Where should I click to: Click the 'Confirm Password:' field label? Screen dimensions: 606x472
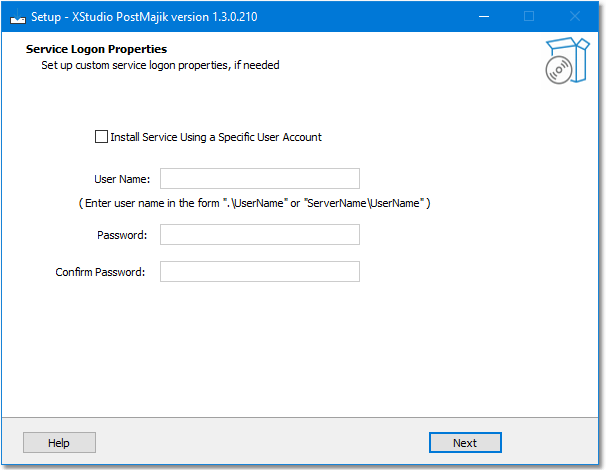pyautogui.click(x=100, y=272)
